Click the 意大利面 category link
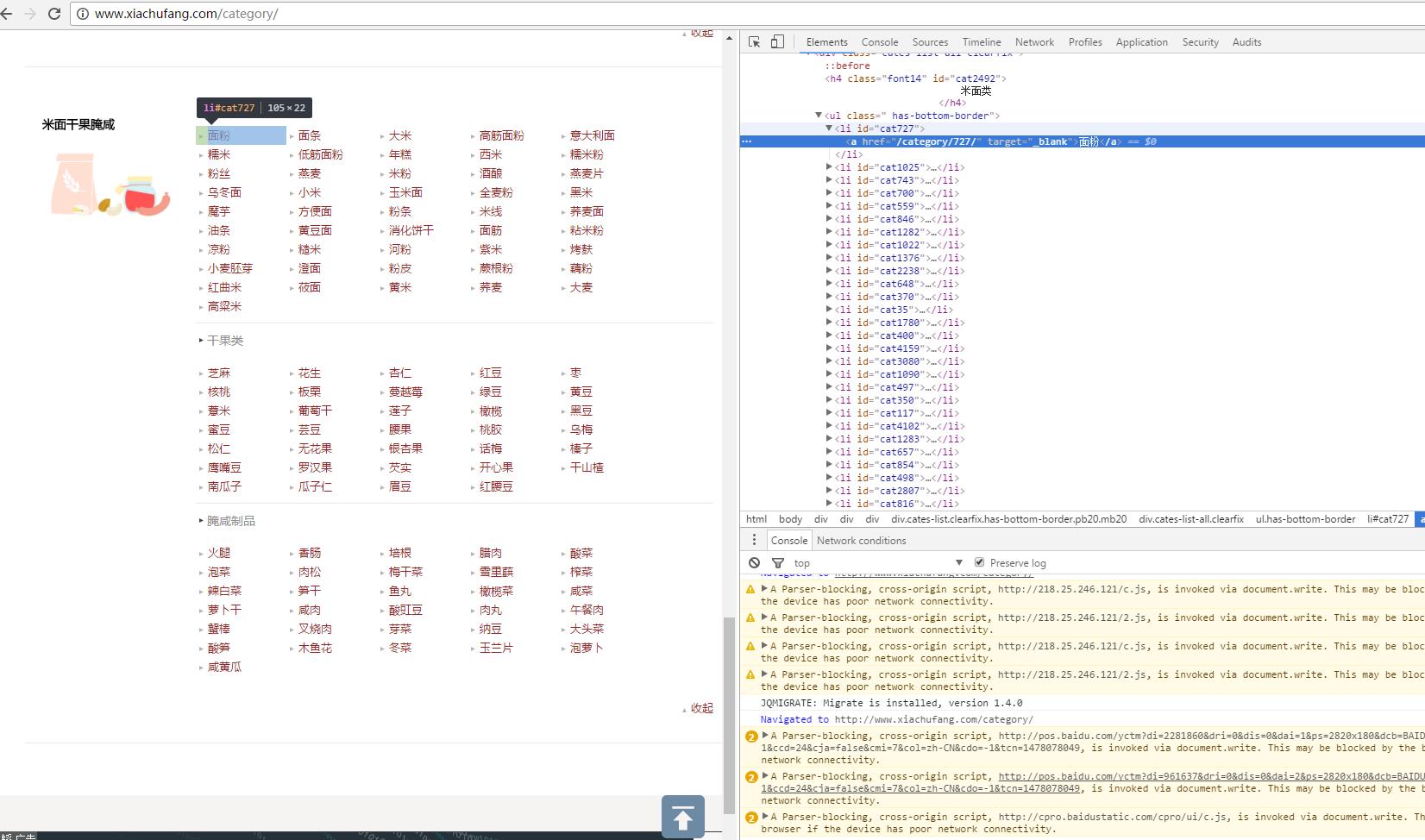 (x=592, y=135)
